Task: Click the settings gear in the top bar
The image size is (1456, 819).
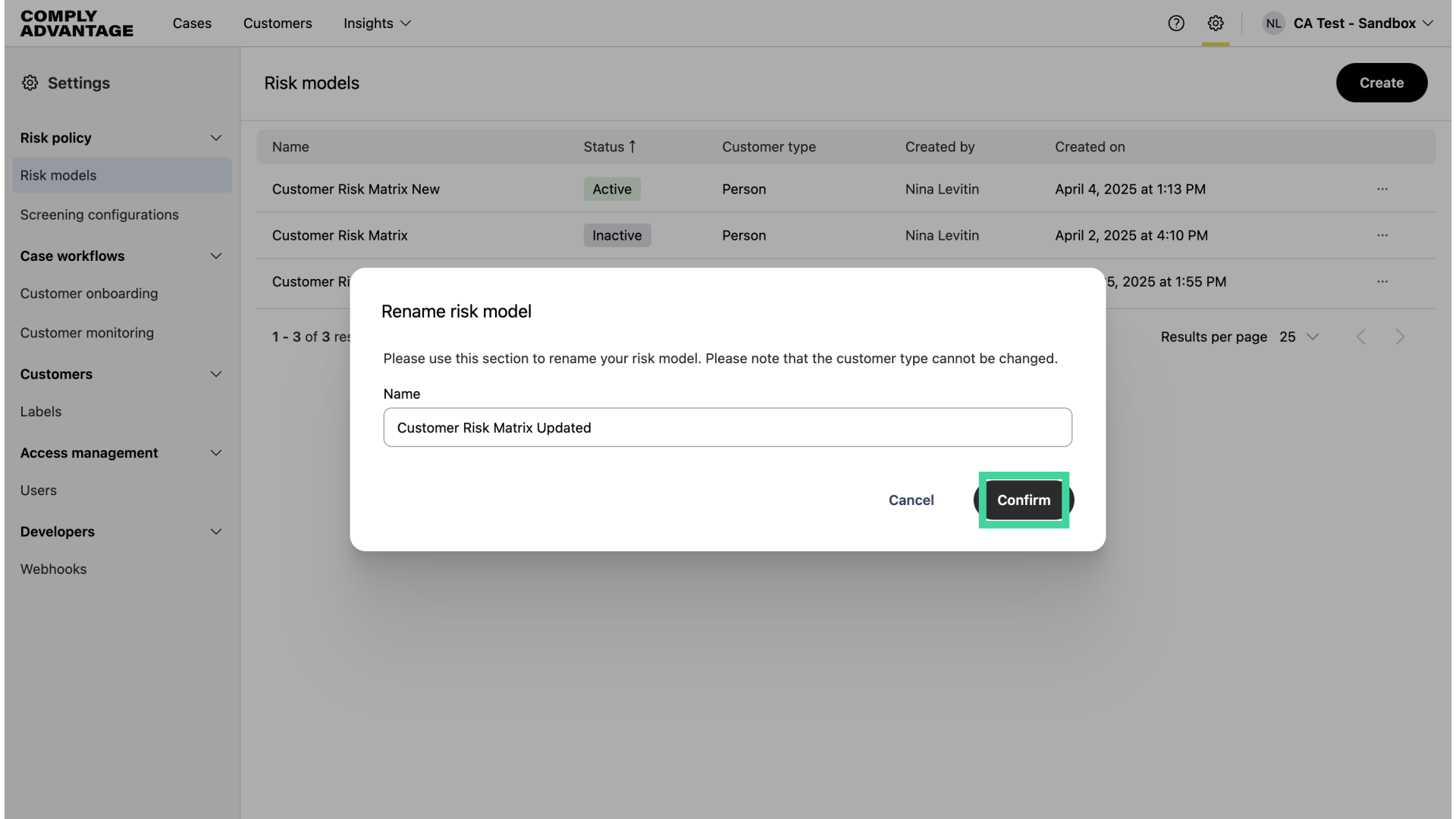Action: 1216,24
